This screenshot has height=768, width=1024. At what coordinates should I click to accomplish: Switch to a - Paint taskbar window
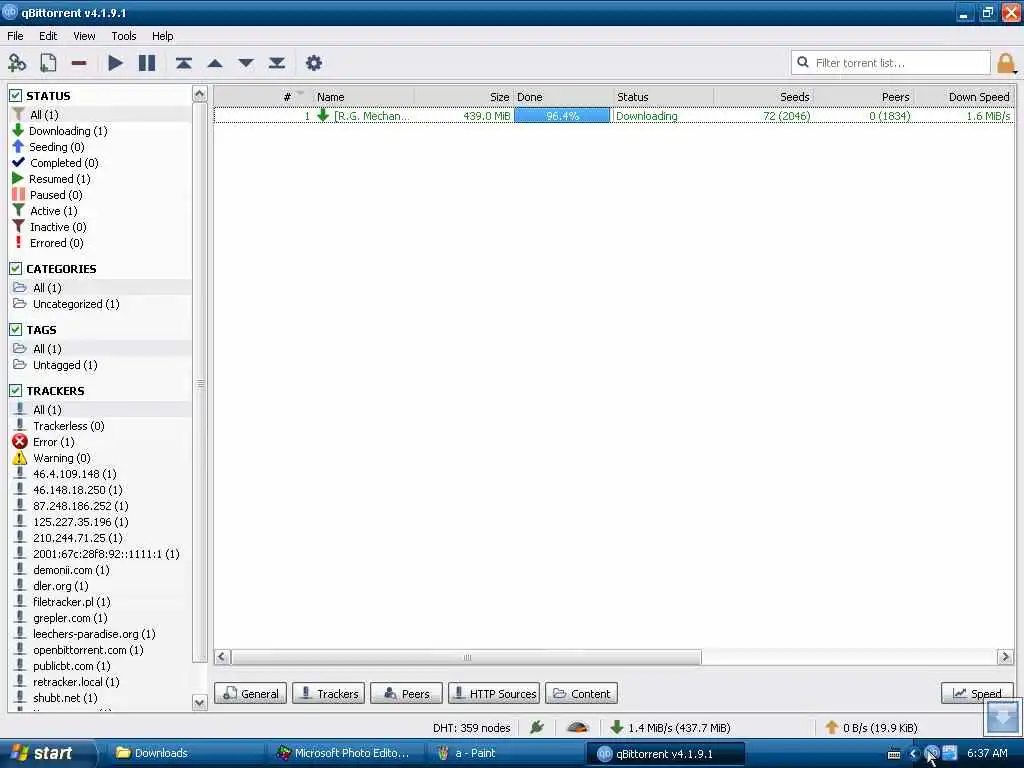(x=503, y=753)
